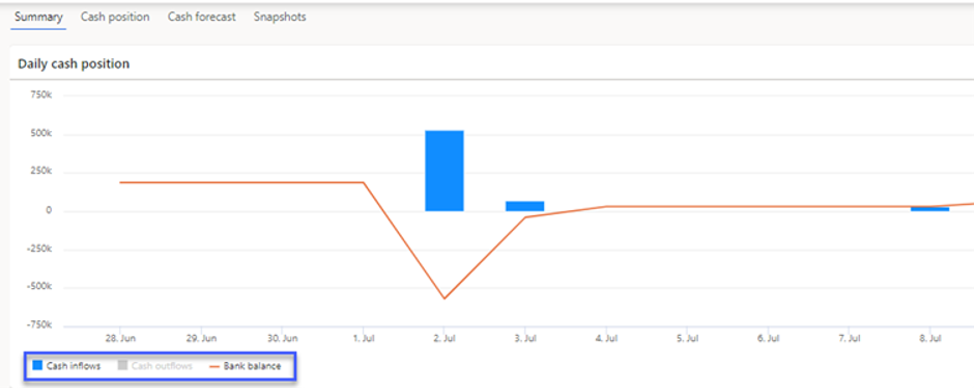The width and height of the screenshot is (977, 391).
Task: Click the grey Cash outflows legend swatch
Action: [x=122, y=365]
